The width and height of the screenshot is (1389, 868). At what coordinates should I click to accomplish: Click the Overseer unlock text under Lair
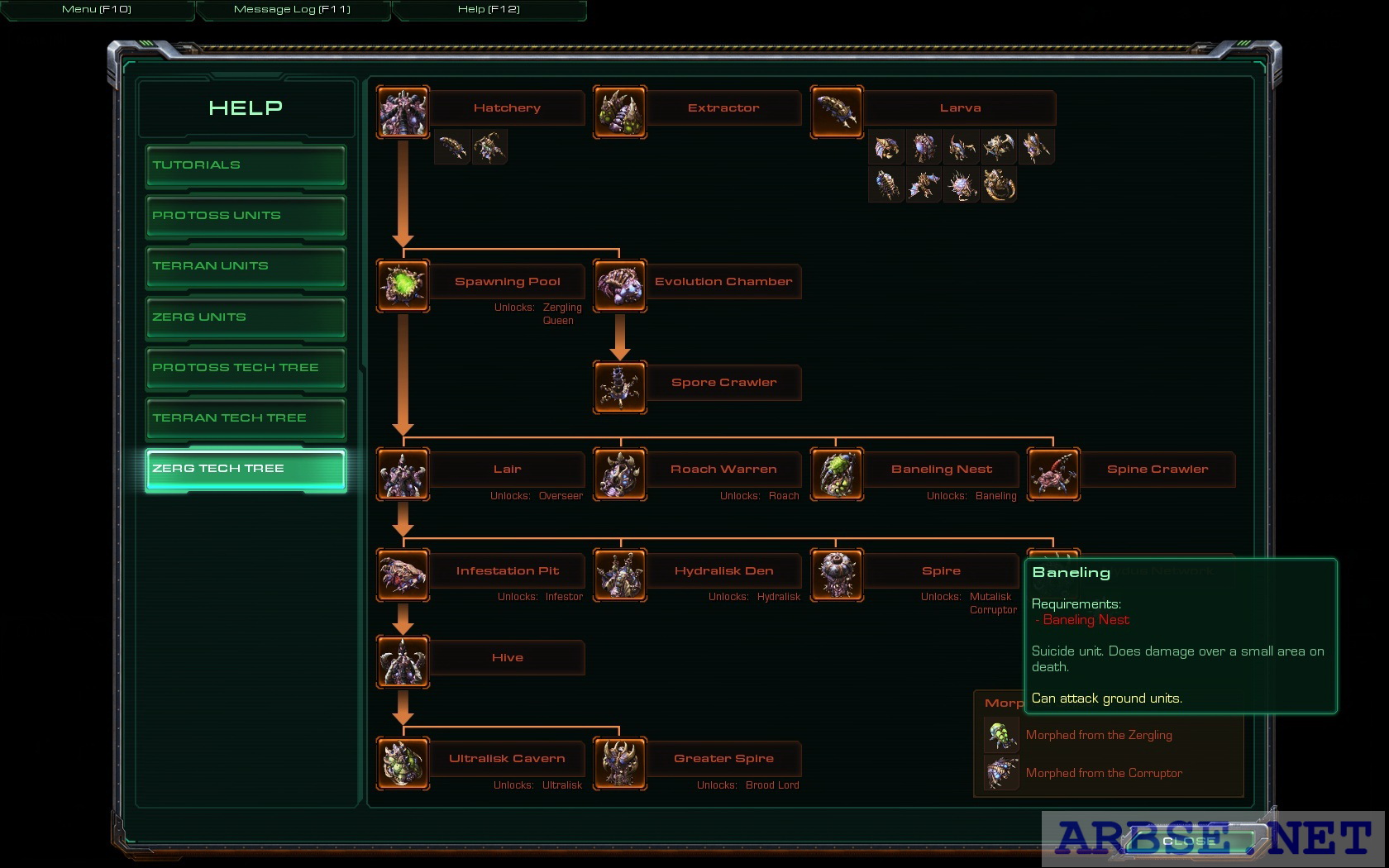pos(561,496)
